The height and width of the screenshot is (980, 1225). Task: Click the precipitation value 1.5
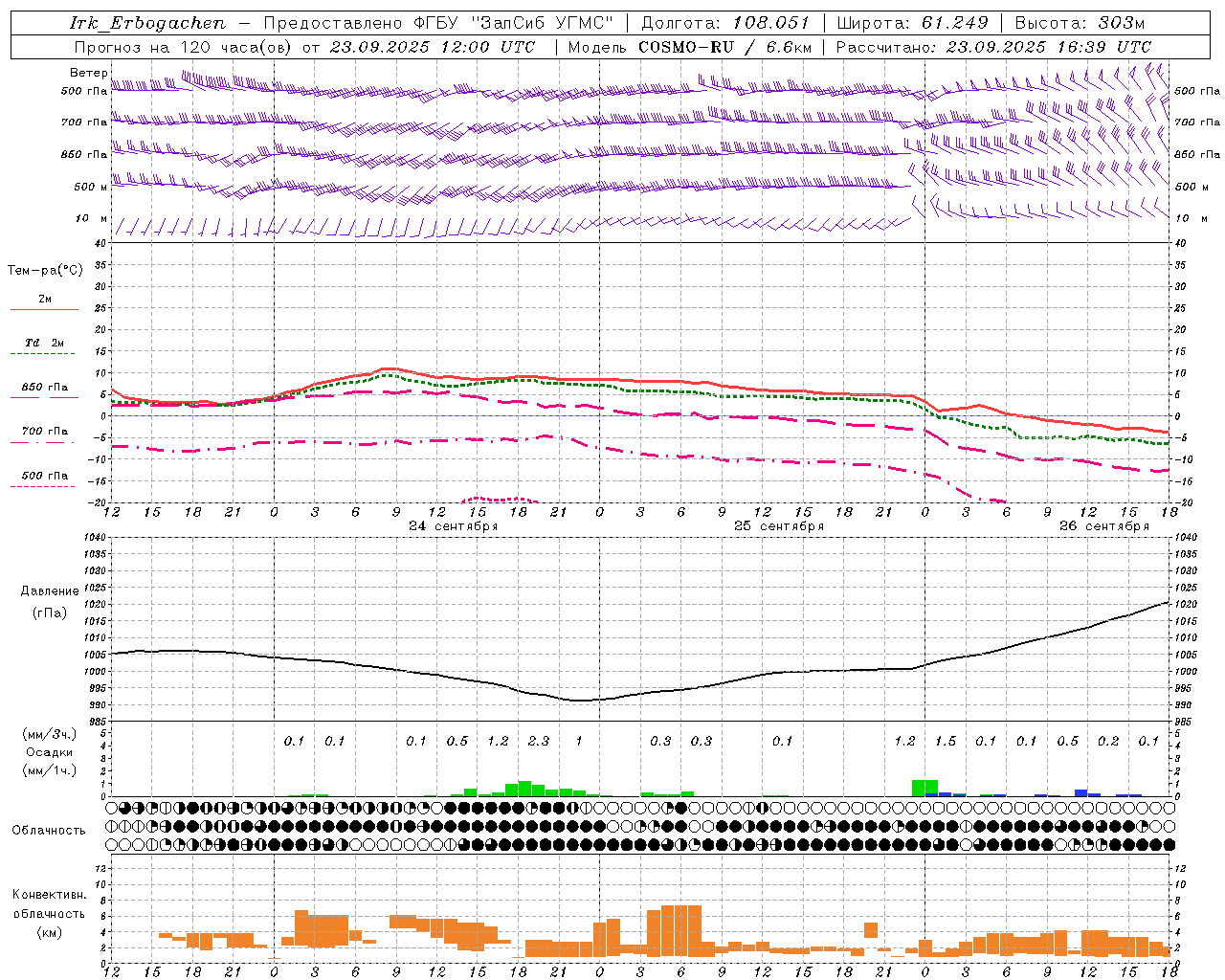[946, 741]
